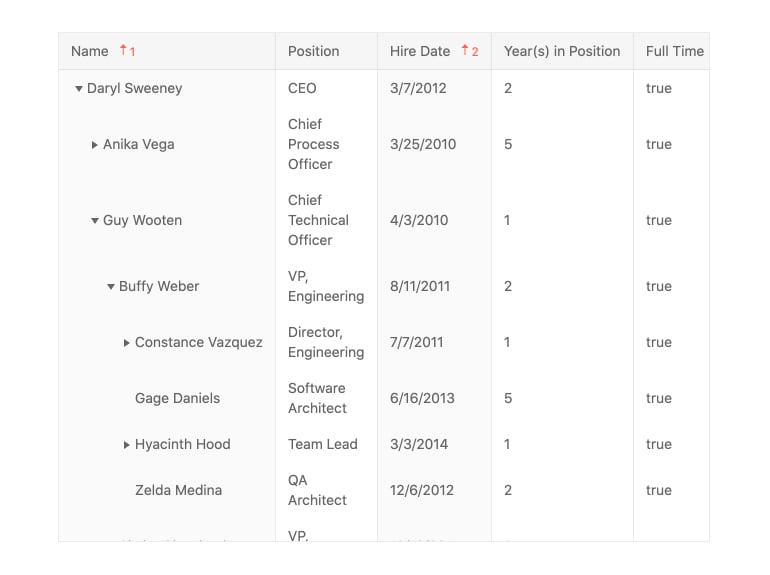
Task: Collapse the Daryl Sweeney row
Action: (x=79, y=89)
